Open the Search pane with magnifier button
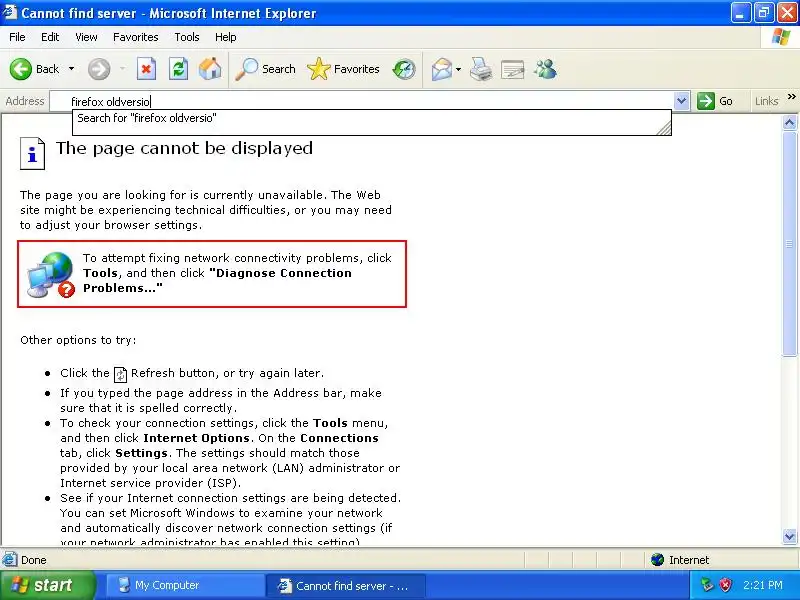 tap(265, 69)
